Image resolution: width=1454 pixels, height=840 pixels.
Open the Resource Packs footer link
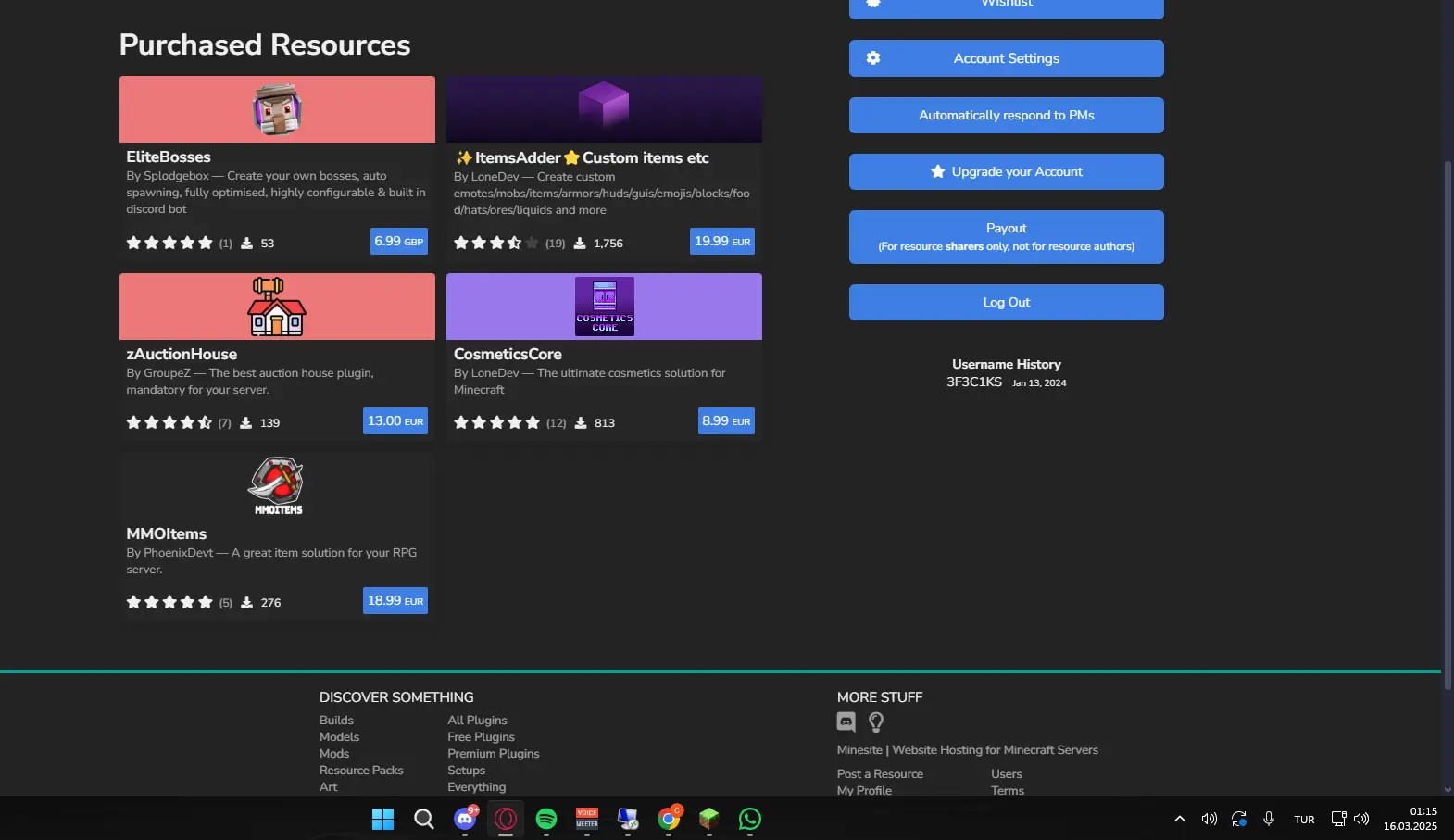click(361, 771)
